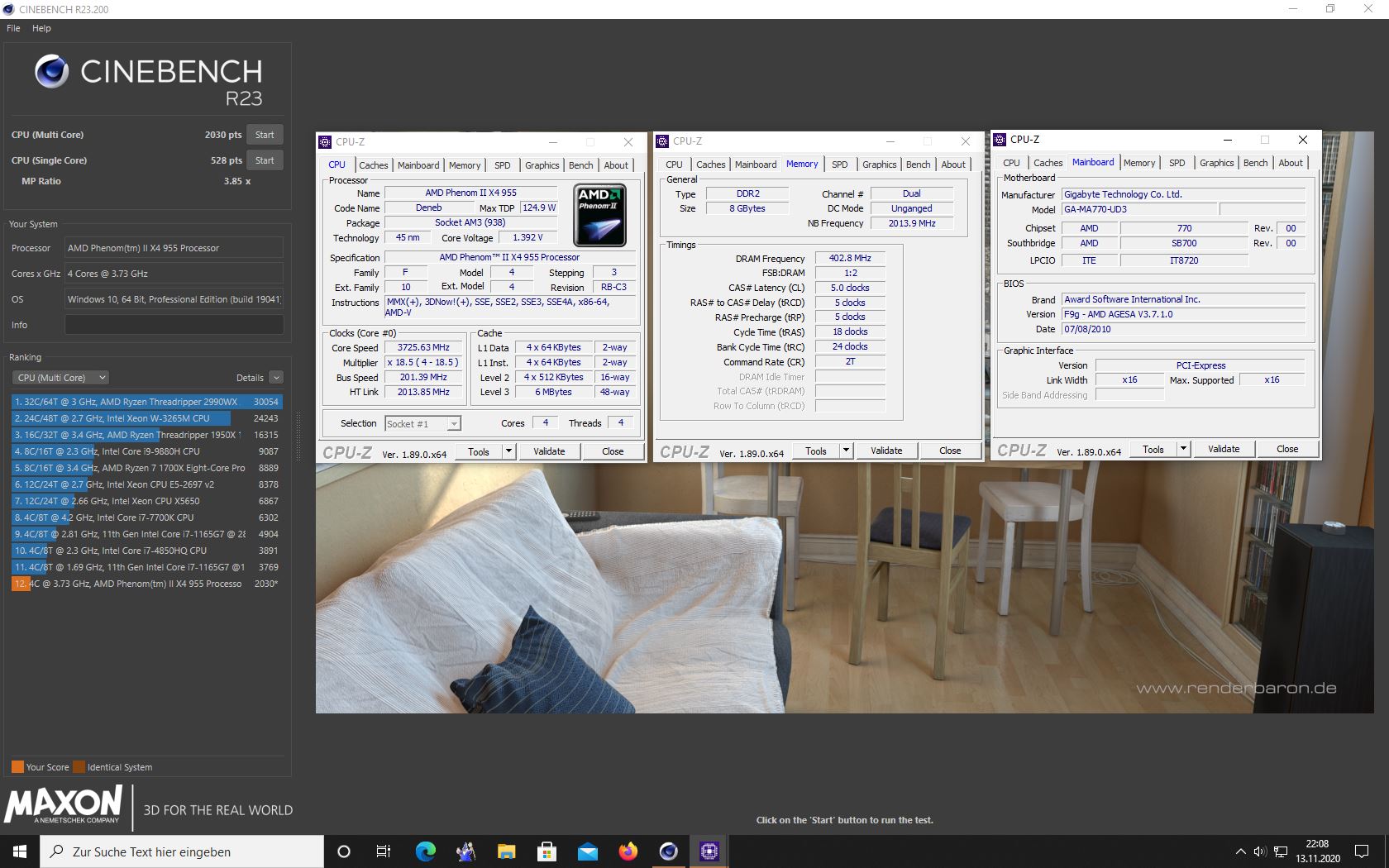Click the Processor name field in Cinebench
This screenshot has width=1389, height=868.
[174, 248]
